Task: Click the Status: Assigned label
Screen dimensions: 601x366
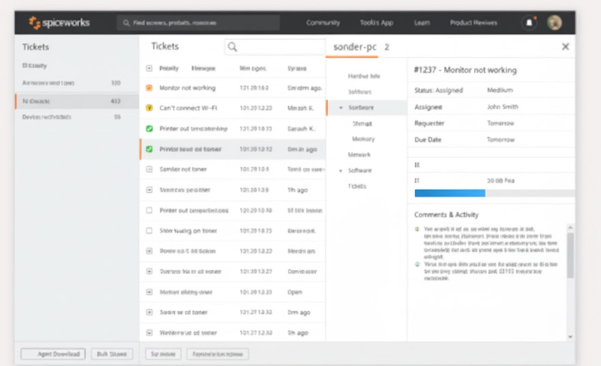Action: click(x=438, y=90)
